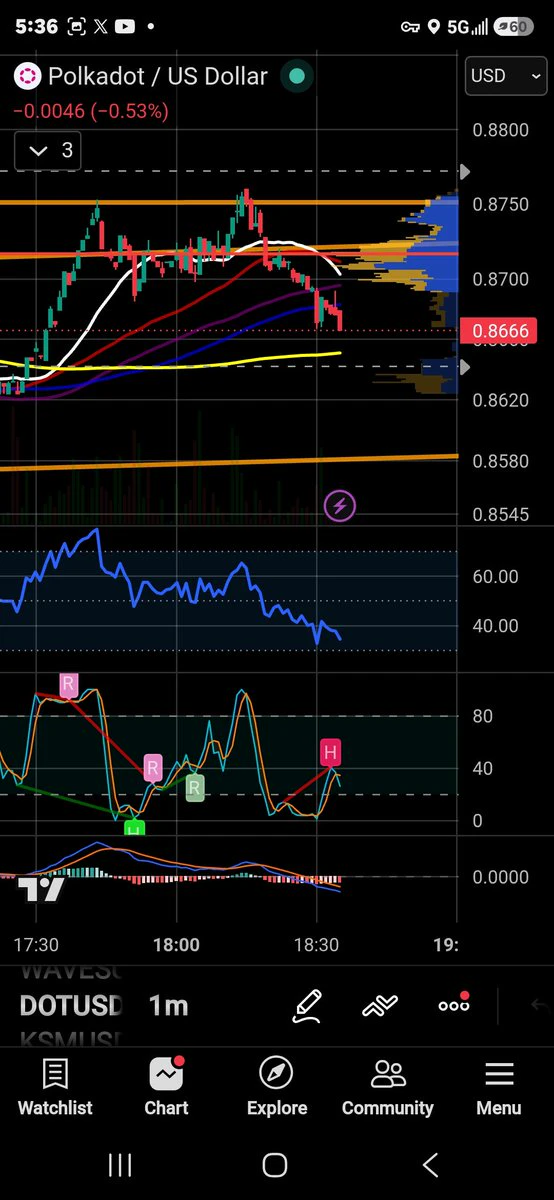Tap the 0.8580 price scale label
Image resolution: width=554 pixels, height=1200 pixels.
[500, 462]
